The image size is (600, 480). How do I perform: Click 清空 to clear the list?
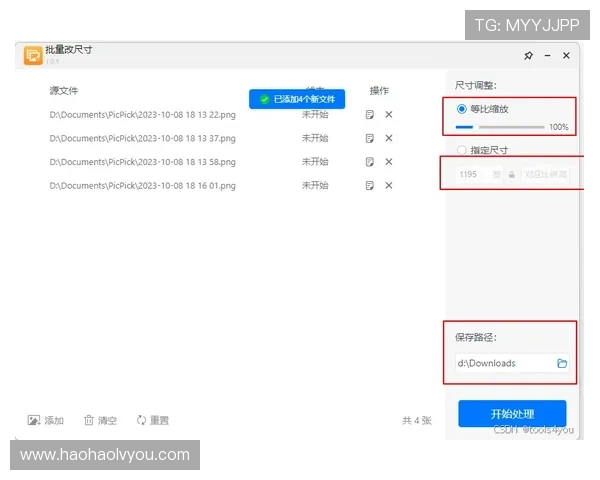100,421
